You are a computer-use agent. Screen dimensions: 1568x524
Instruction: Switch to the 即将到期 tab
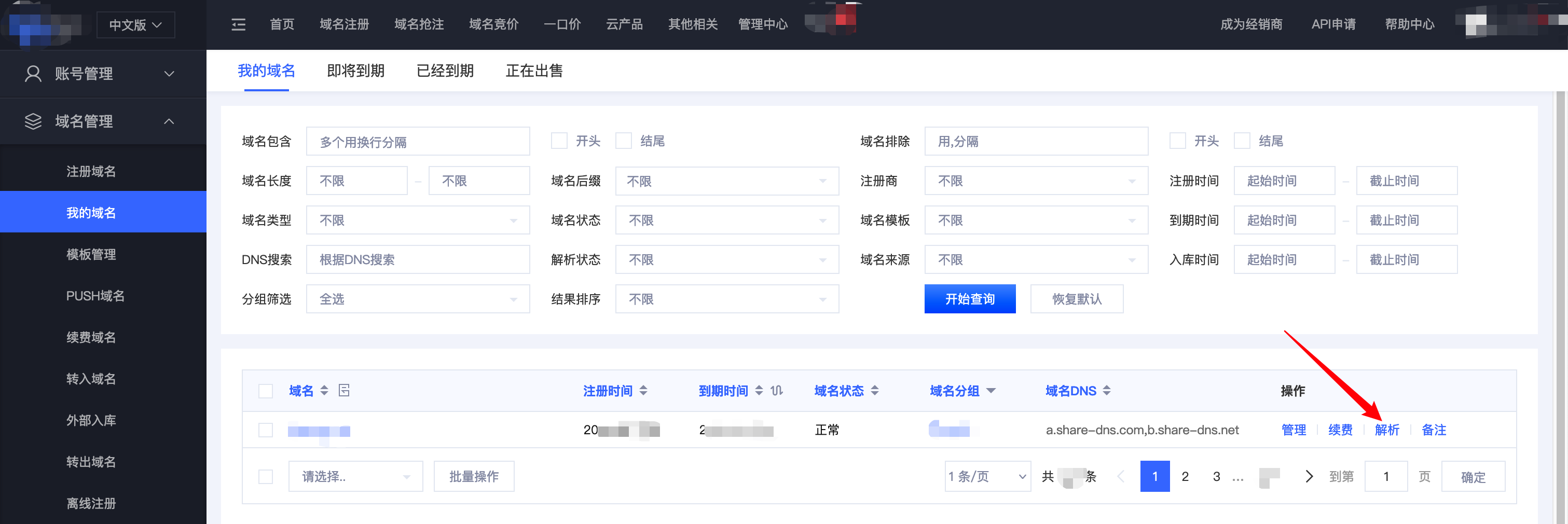pyautogui.click(x=356, y=71)
